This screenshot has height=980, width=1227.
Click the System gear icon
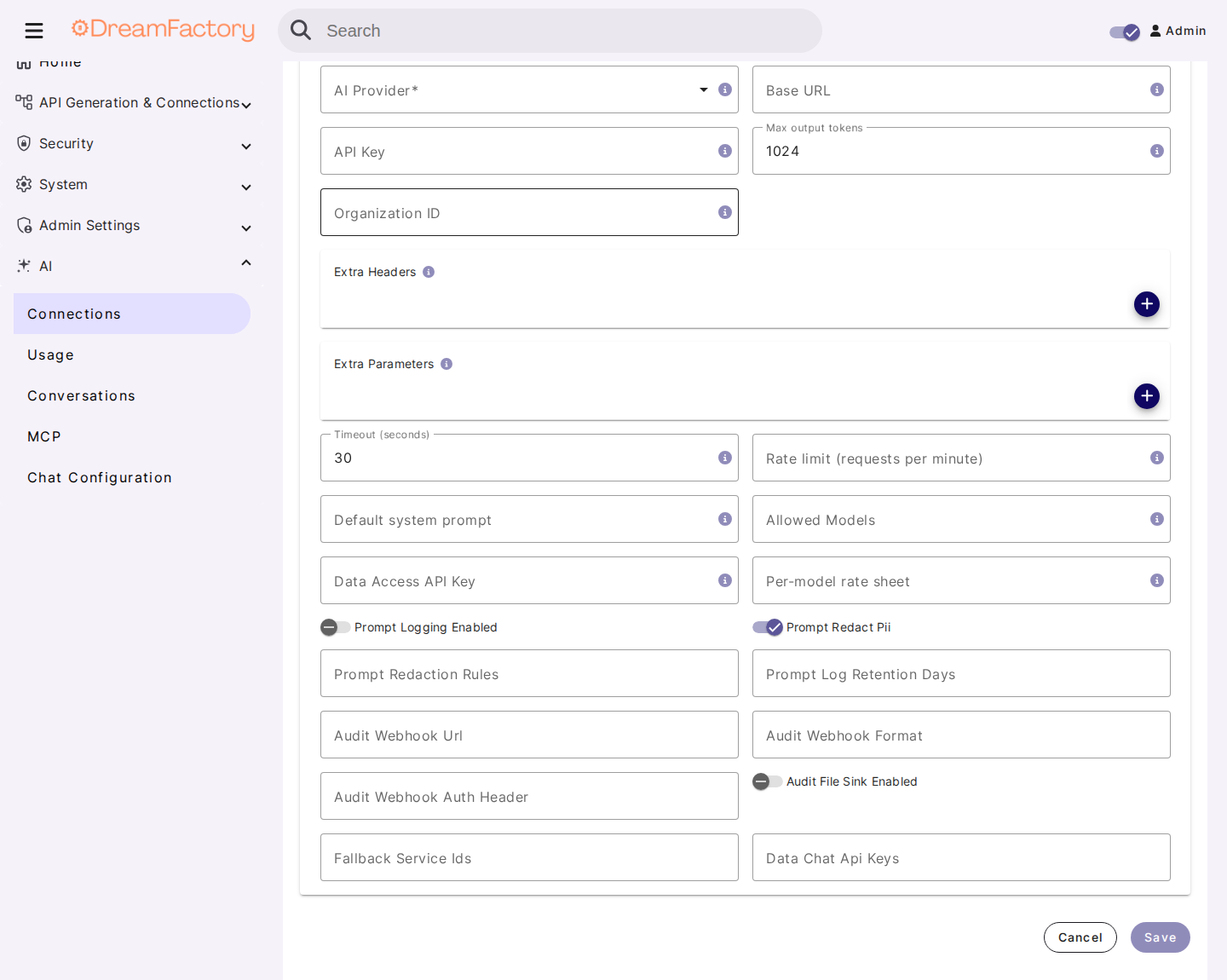pyautogui.click(x=24, y=184)
